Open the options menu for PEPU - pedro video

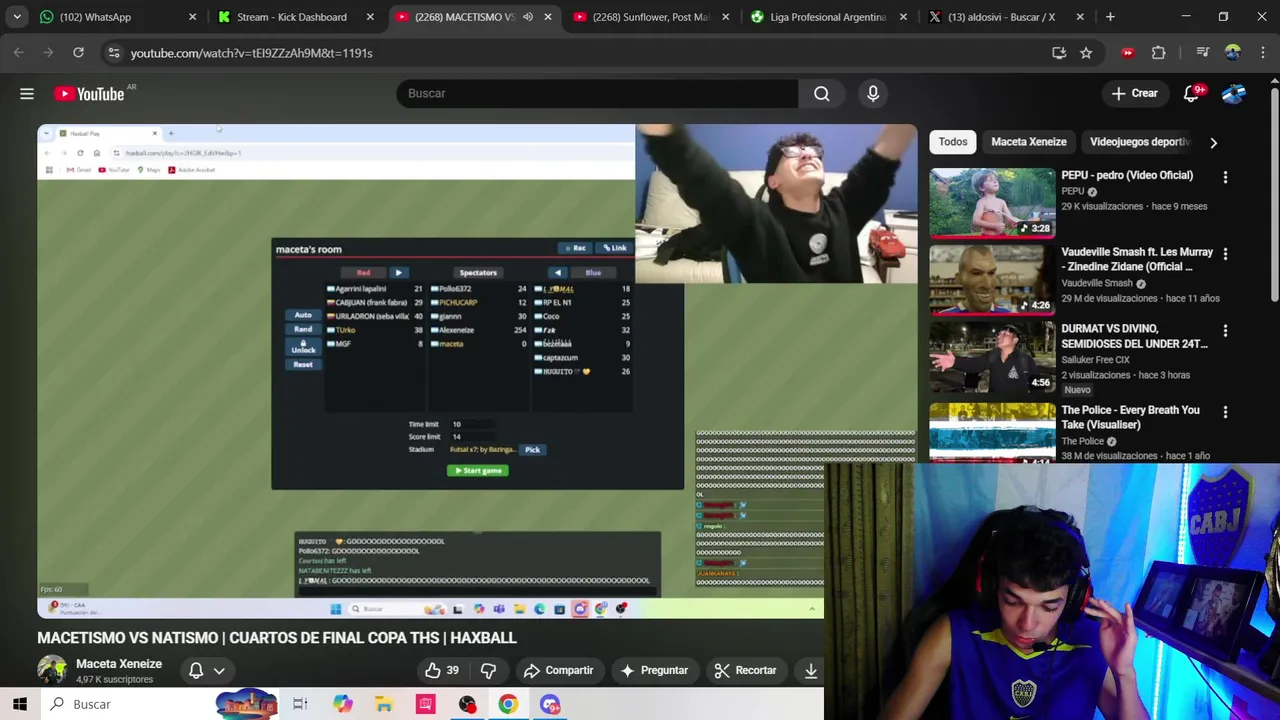click(x=1225, y=177)
